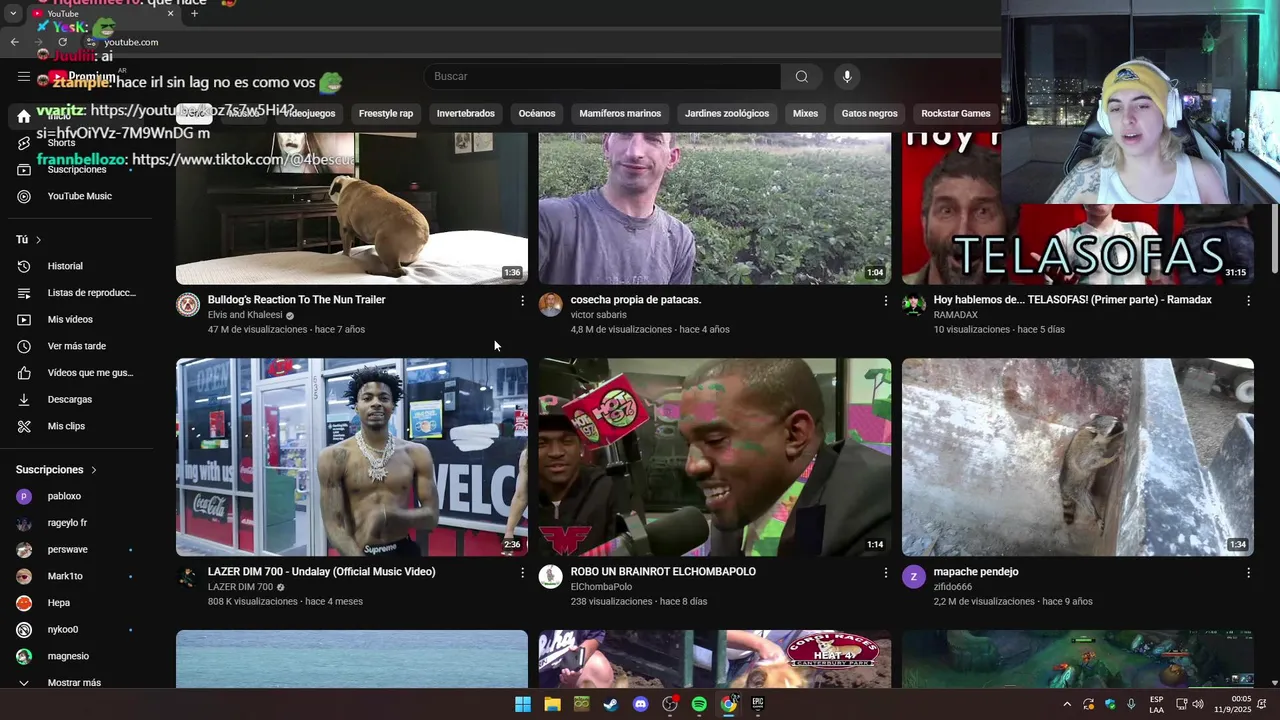Select Jardines zoológicos filter chip
The width and height of the screenshot is (1280, 720).
click(x=727, y=113)
